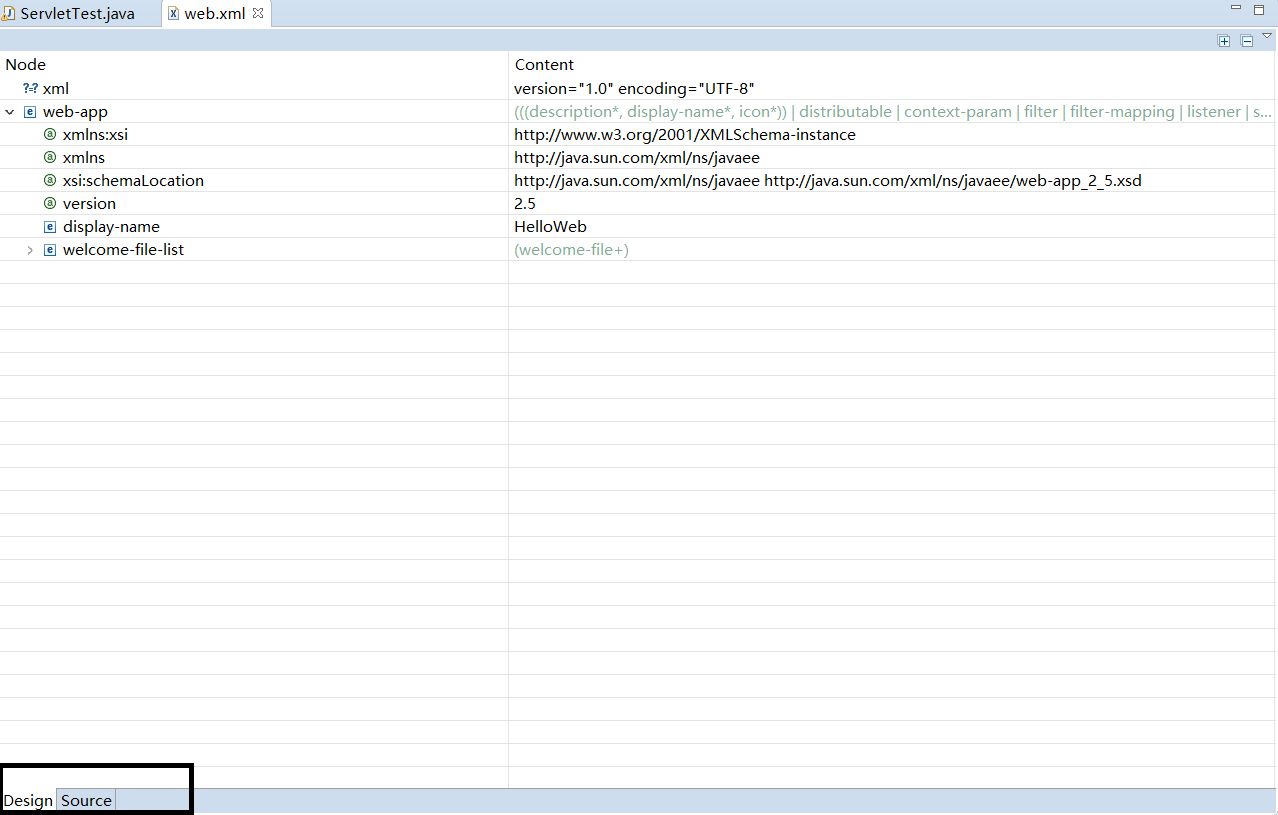Click the Expand All icon above the editor
The width and height of the screenshot is (1278, 815).
pos(1224,40)
